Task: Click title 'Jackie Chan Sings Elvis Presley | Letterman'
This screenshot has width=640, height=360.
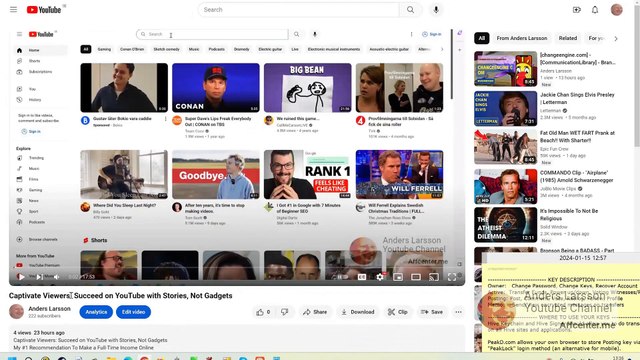Action: point(577,98)
